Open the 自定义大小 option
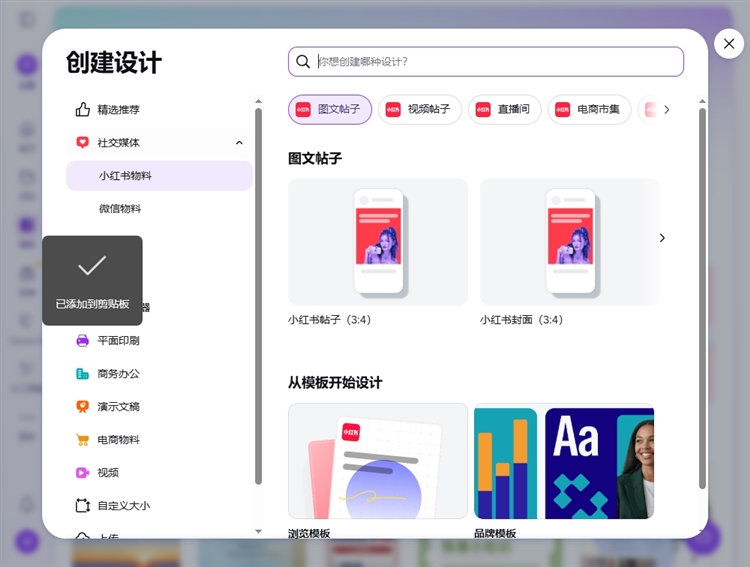This screenshot has width=750, height=567. coord(159,505)
